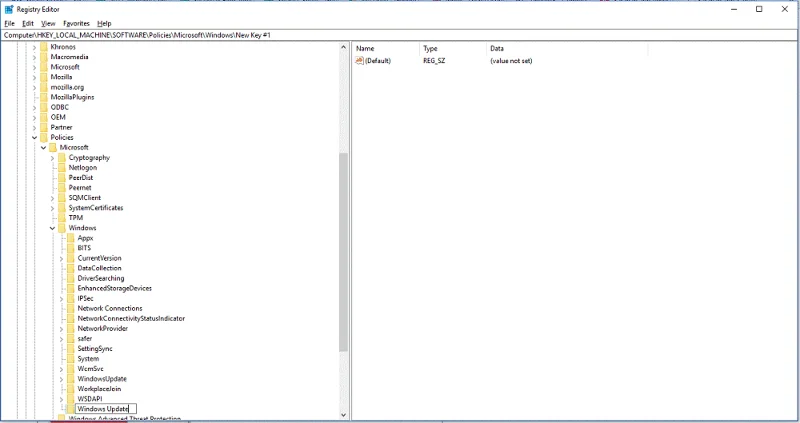Click the DriverSearching folder icon
Image resolution: width=800 pixels, height=423 pixels.
pyautogui.click(x=71, y=278)
